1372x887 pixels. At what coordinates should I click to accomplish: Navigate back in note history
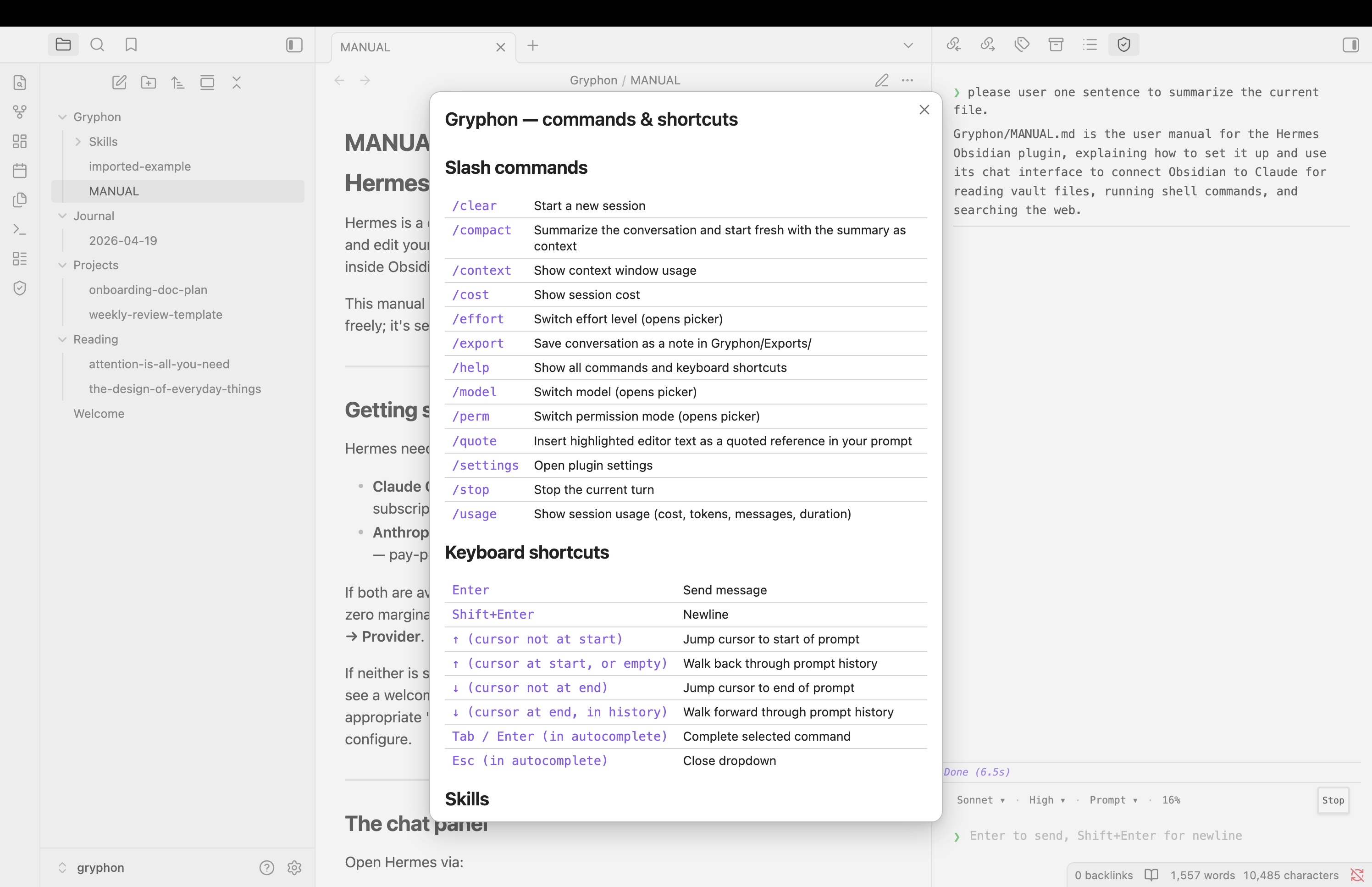[x=340, y=81]
